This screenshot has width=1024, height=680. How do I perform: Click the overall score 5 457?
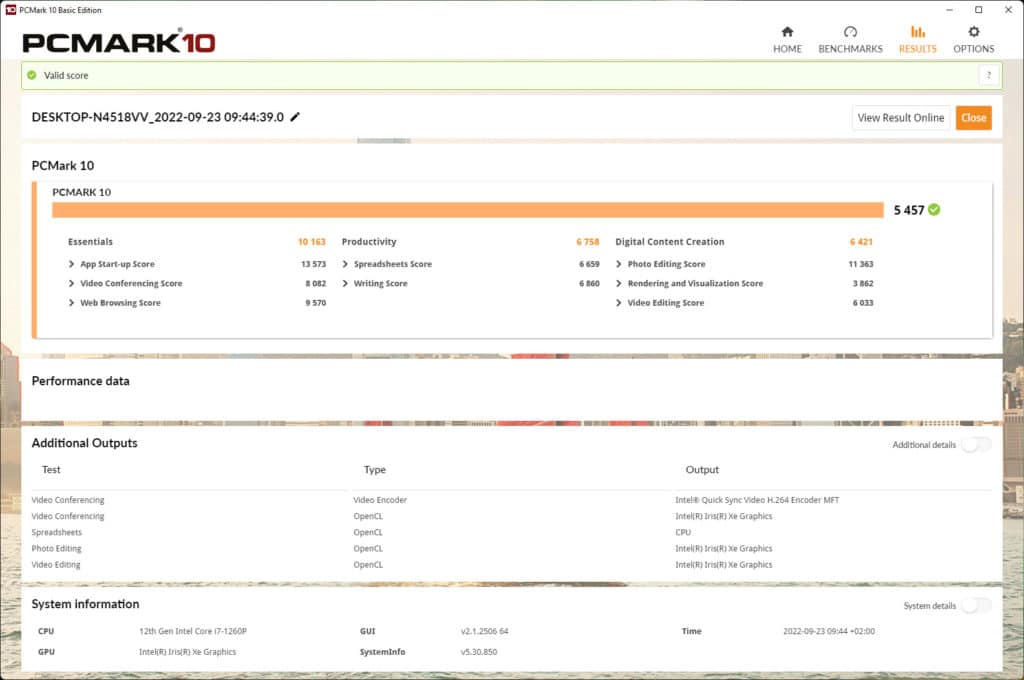click(909, 210)
